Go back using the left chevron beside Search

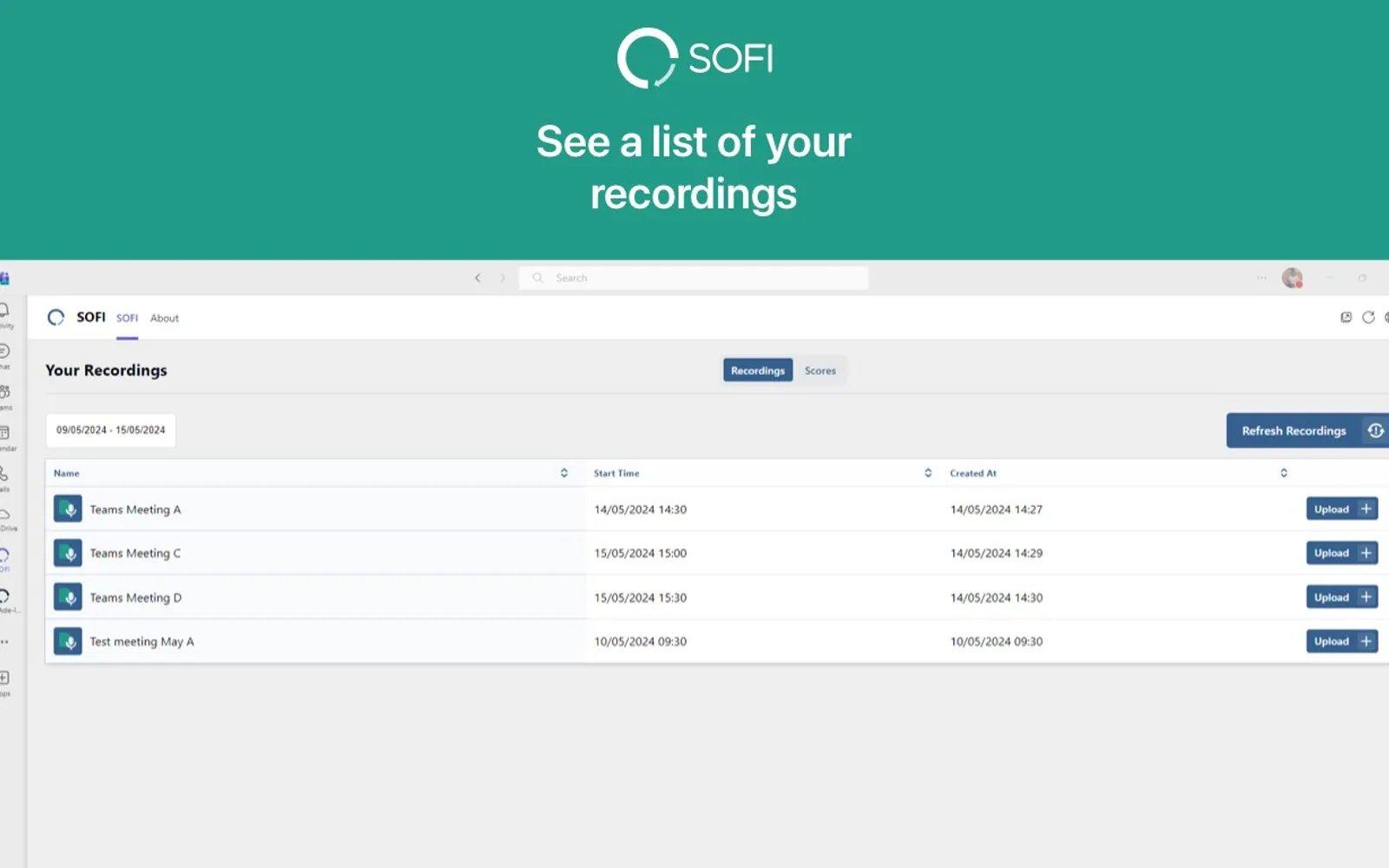pyautogui.click(x=477, y=278)
